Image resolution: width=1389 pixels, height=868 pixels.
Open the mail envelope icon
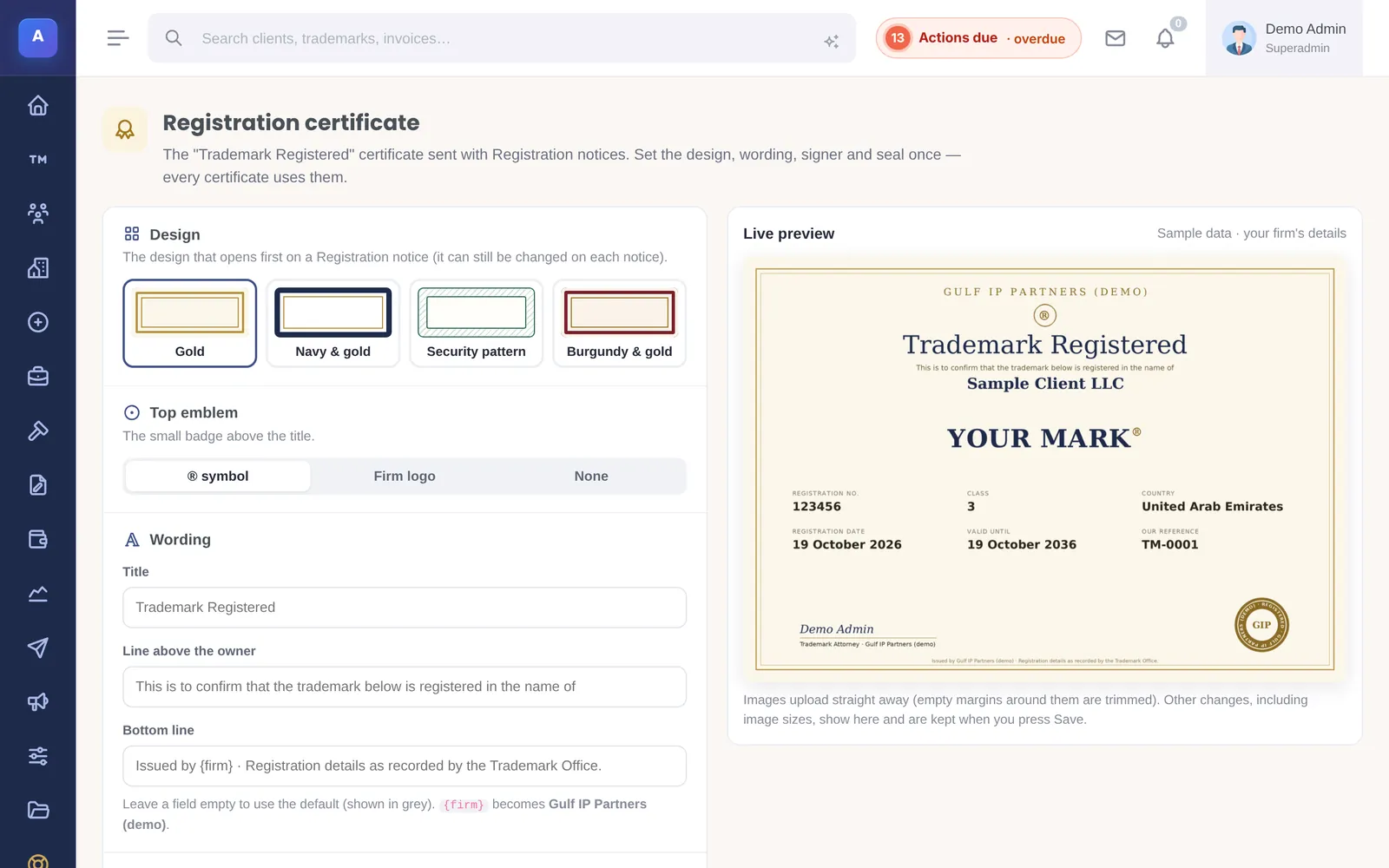click(x=1116, y=38)
